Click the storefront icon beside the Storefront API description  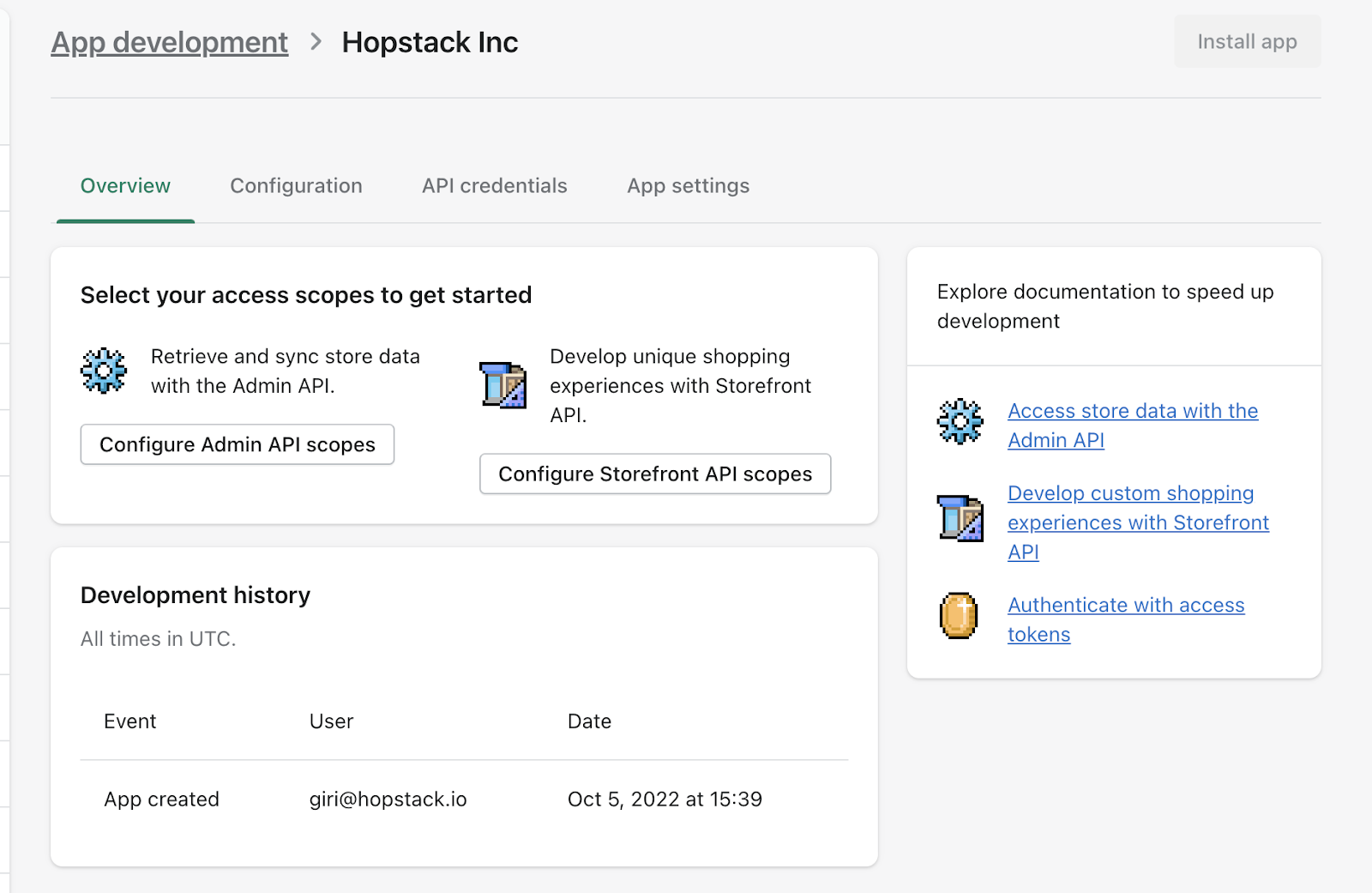click(502, 385)
